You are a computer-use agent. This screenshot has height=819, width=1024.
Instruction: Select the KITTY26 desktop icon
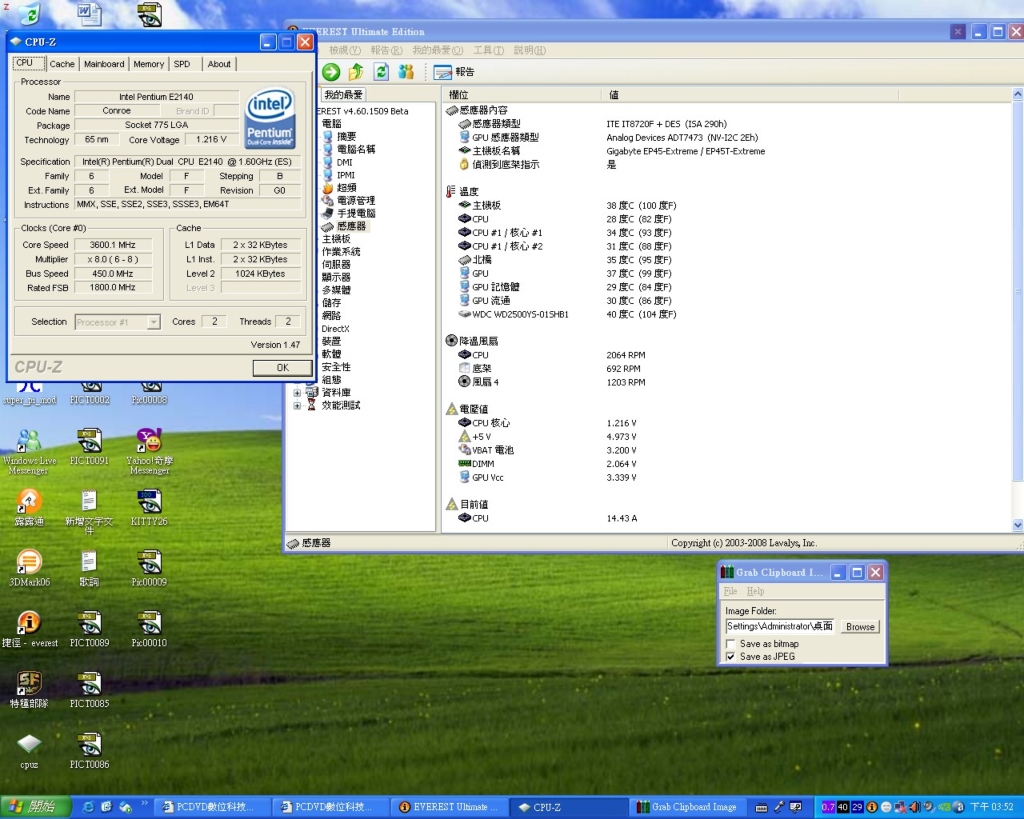149,507
